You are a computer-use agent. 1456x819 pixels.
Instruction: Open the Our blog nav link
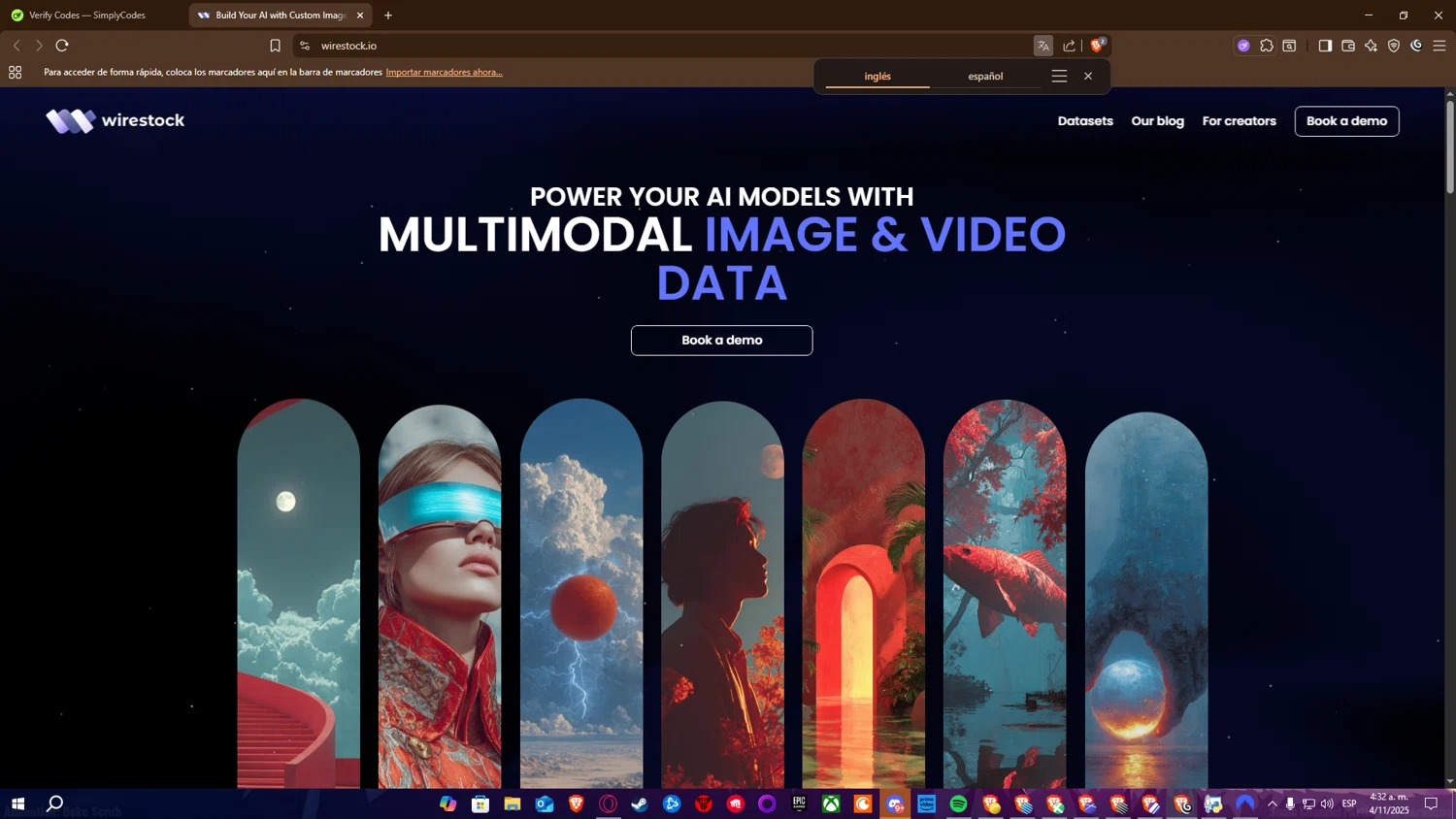(x=1157, y=121)
